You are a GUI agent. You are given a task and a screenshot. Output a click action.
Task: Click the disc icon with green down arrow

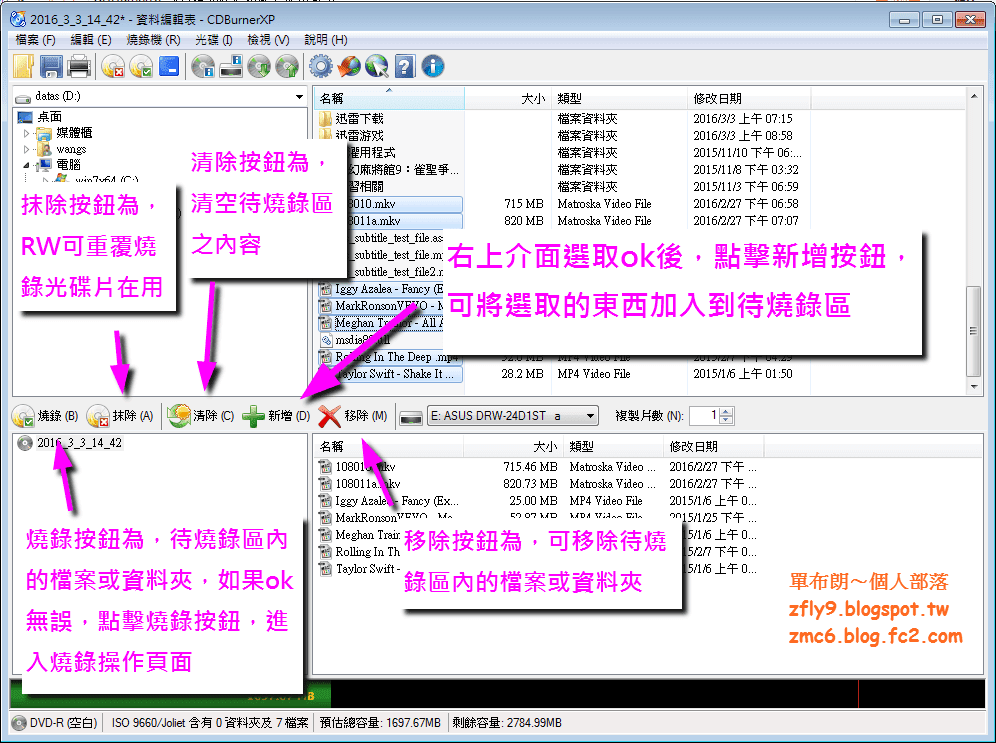click(259, 66)
